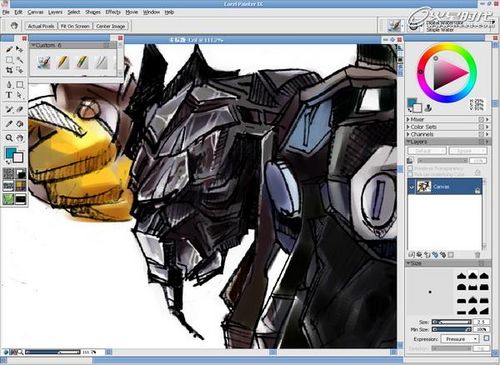Toggle Pick Up Underlying Color checkbox
The image size is (500, 365).
pyautogui.click(x=410, y=174)
